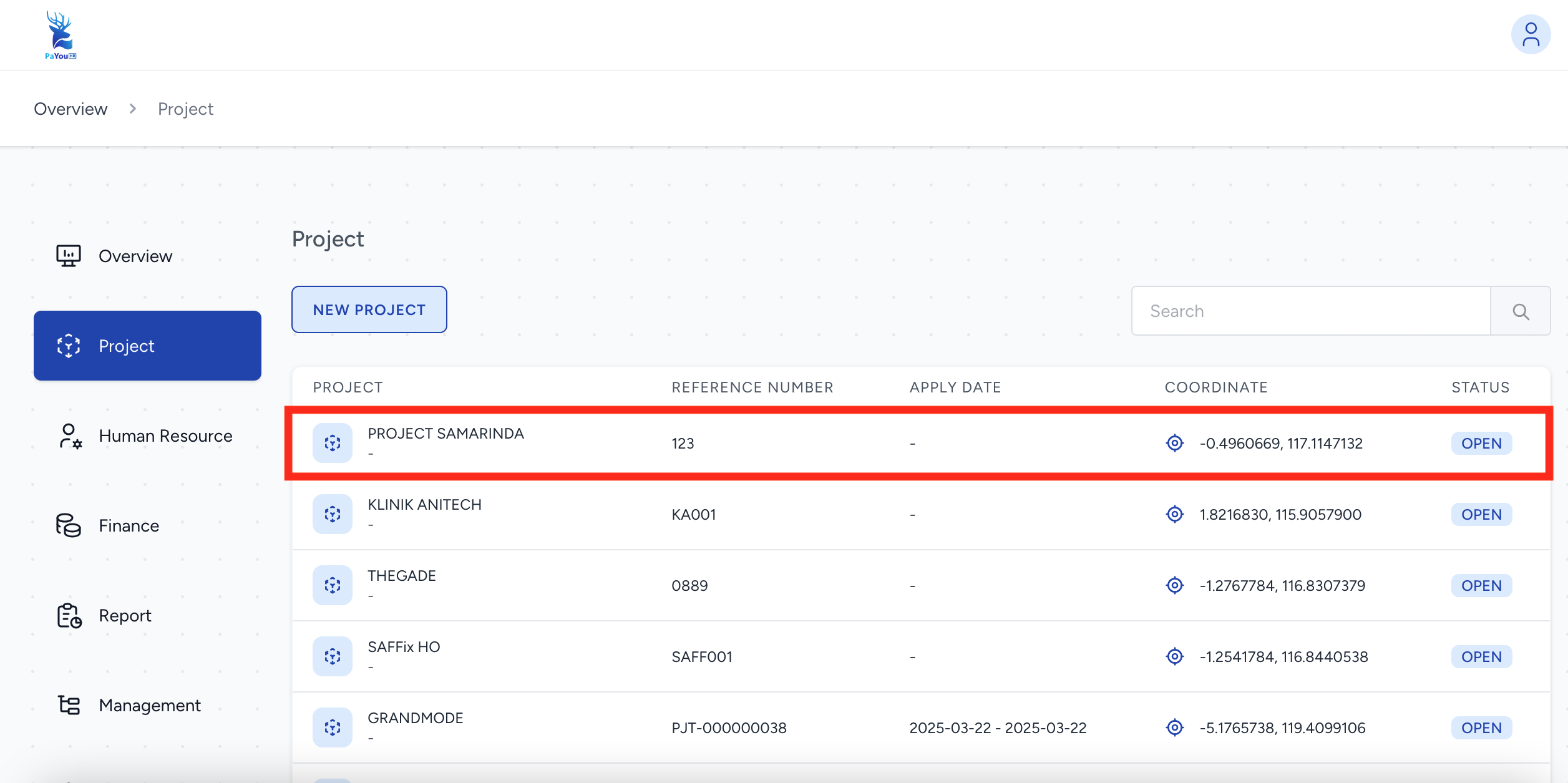Click the magnifier search icon button

coord(1520,311)
